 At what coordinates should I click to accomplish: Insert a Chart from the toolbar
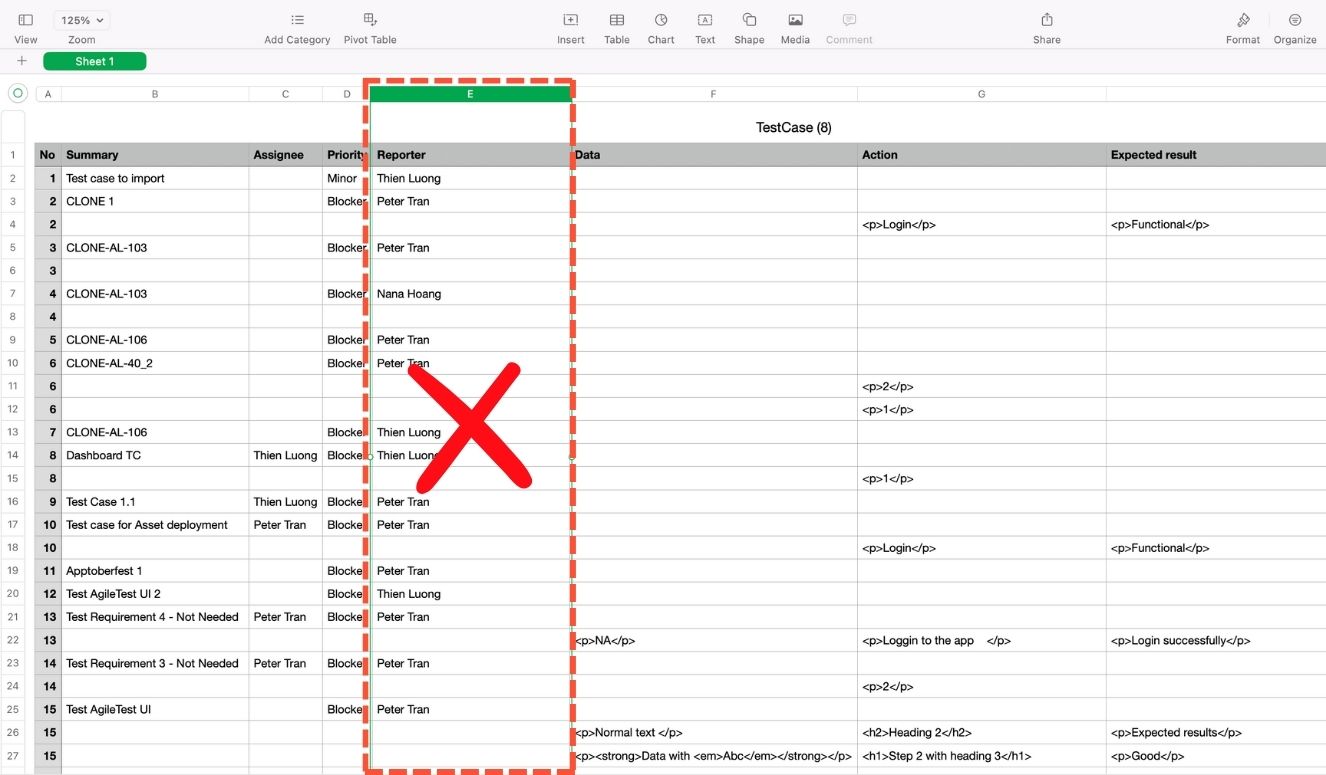[x=661, y=21]
